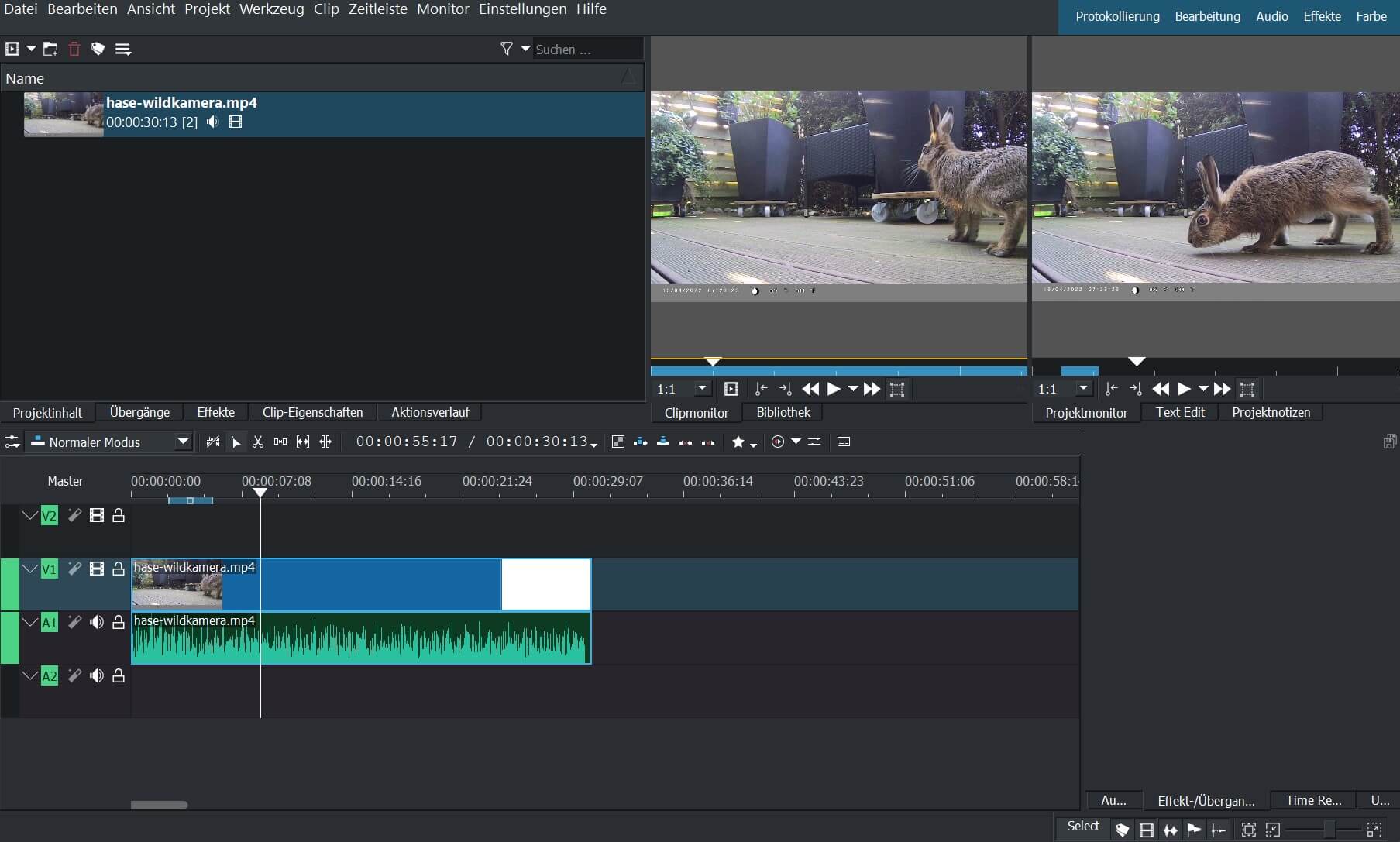Hide the V2 video track
This screenshot has width=1400, height=842.
(97, 515)
